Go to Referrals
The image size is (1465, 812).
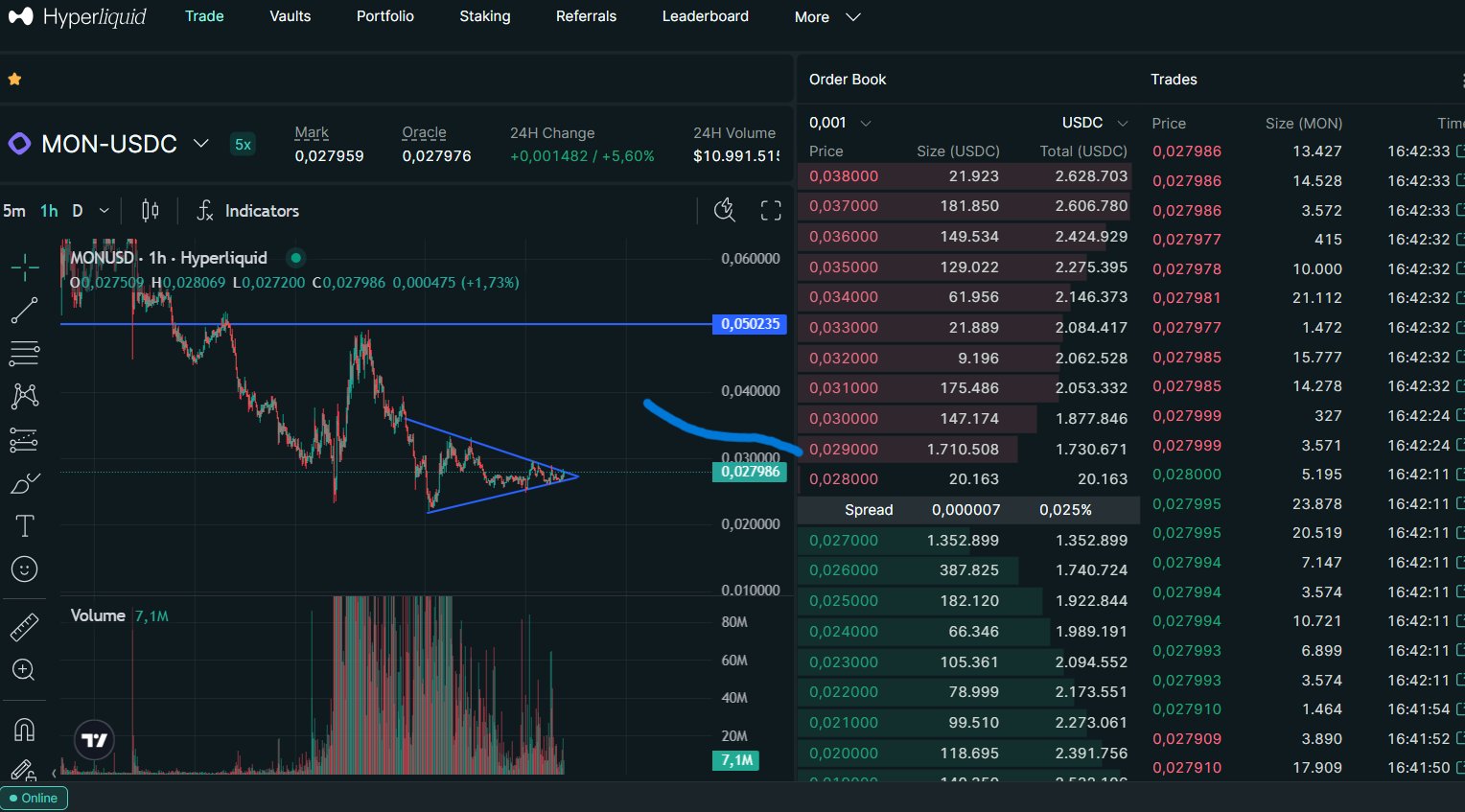(587, 16)
